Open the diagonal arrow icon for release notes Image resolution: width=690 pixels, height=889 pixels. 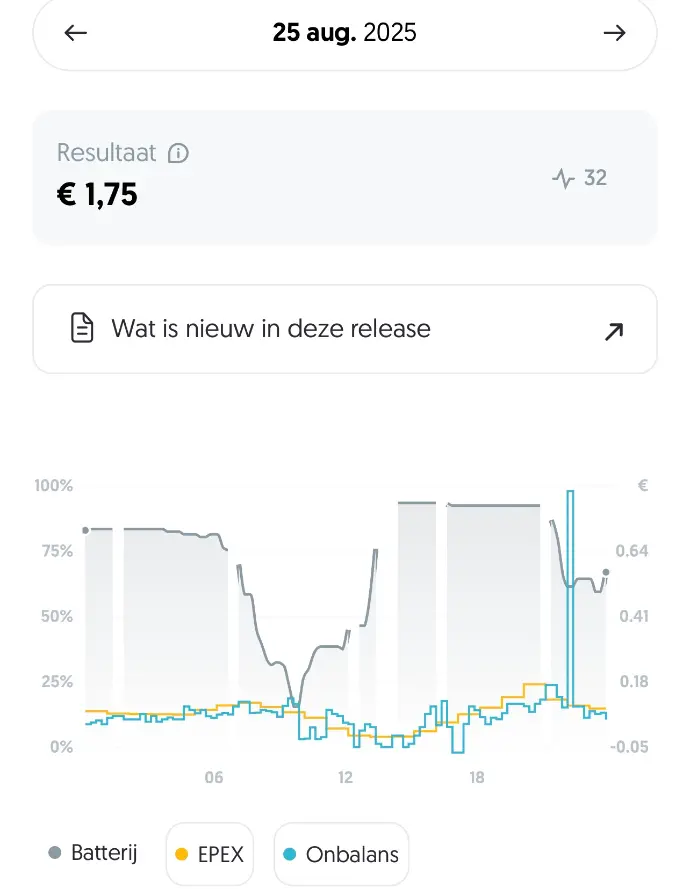(614, 331)
